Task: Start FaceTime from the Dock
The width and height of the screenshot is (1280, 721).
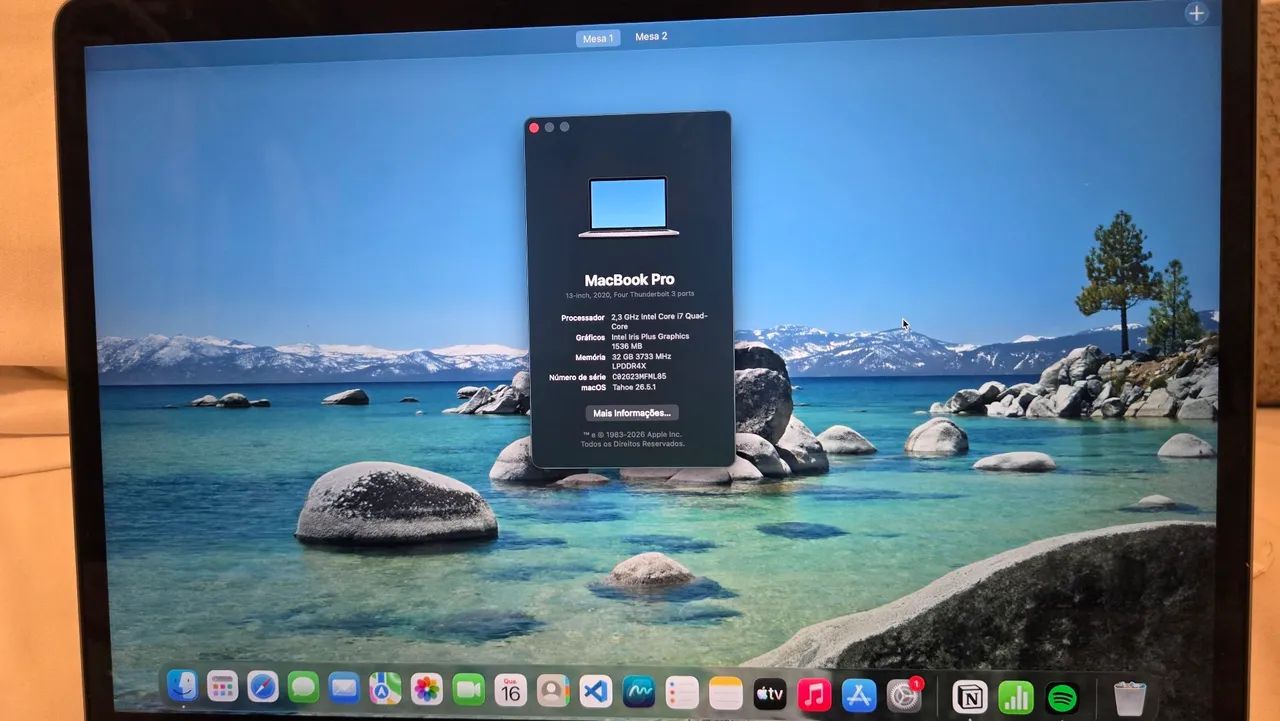Action: click(x=468, y=689)
